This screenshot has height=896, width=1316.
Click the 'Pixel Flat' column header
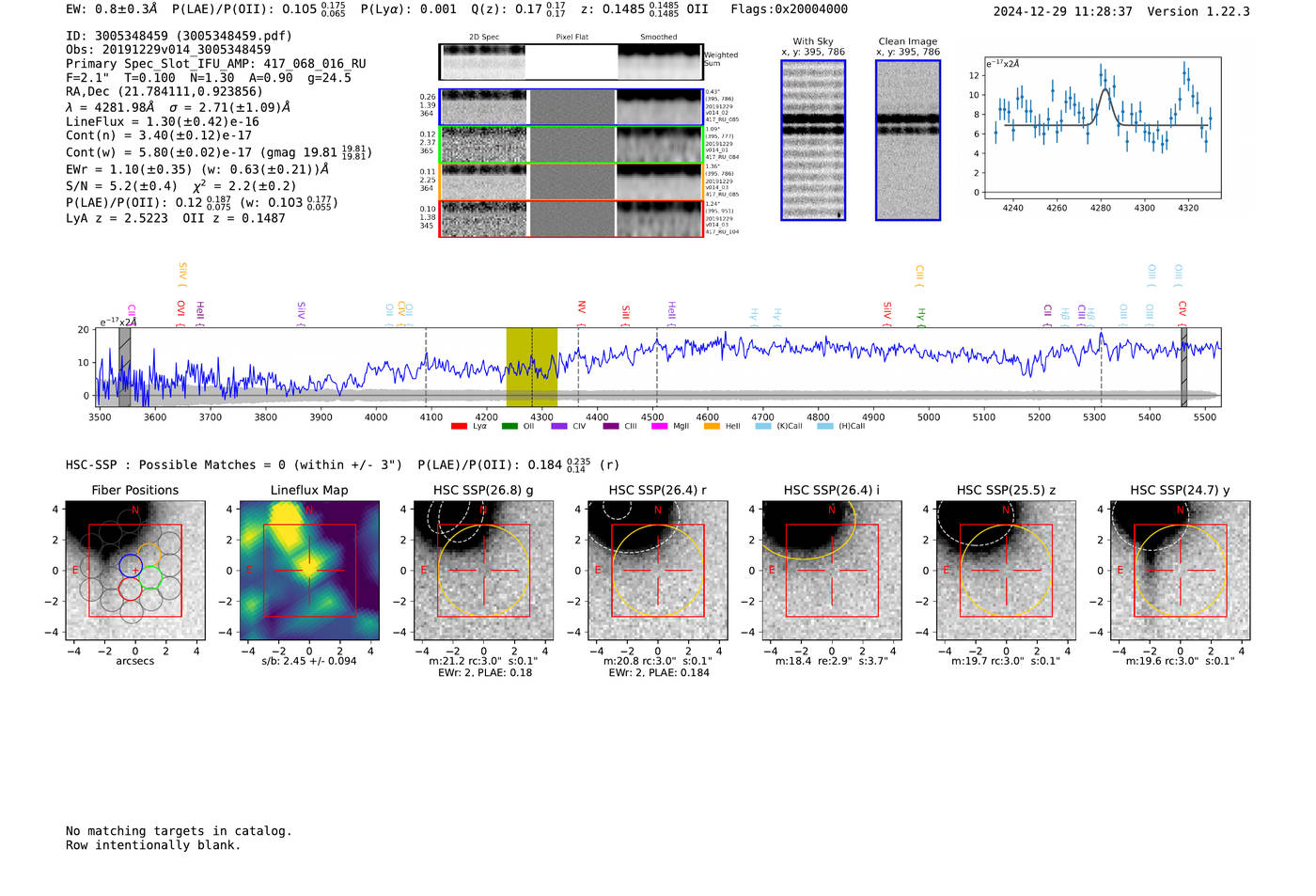pyautogui.click(x=572, y=38)
